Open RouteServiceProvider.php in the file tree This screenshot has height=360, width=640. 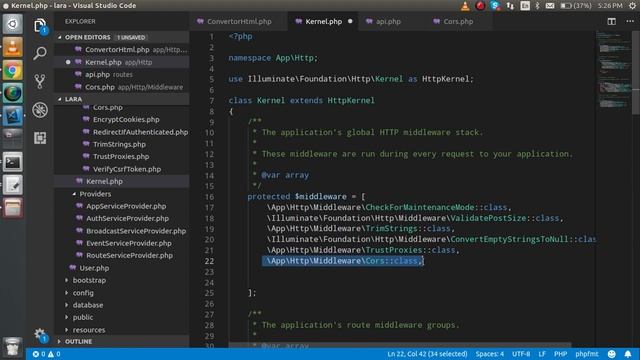click(122, 256)
